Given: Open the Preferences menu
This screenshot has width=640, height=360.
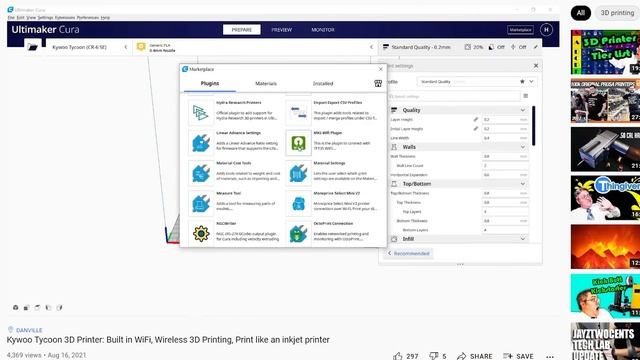Looking at the screenshot, I should (88, 18).
